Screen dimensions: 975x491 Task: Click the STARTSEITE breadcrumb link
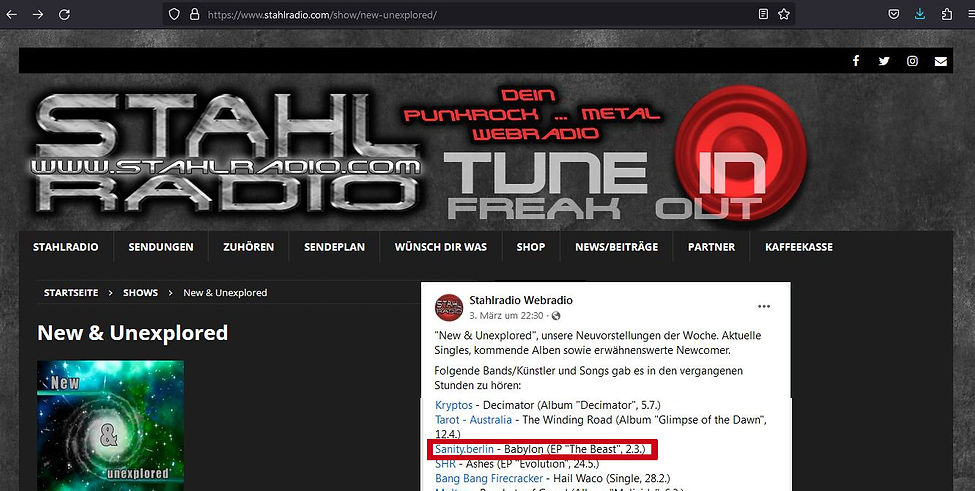point(71,293)
